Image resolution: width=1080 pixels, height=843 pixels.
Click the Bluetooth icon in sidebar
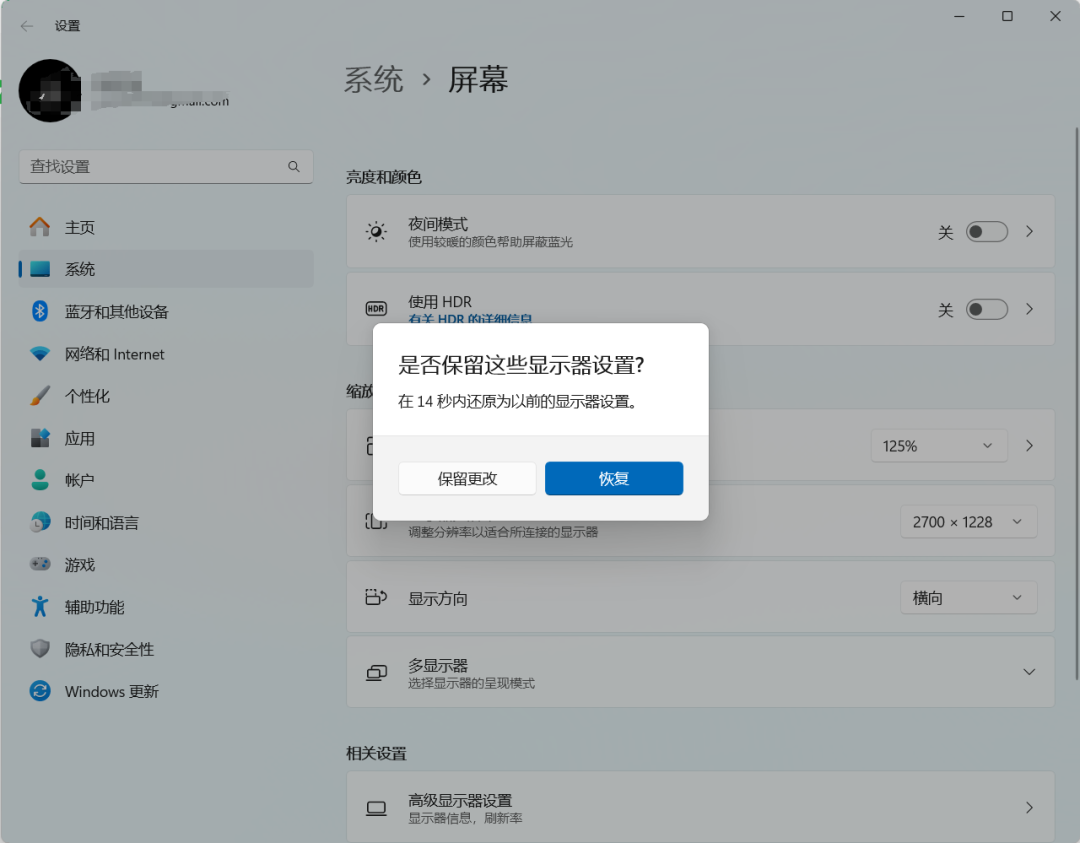point(40,311)
